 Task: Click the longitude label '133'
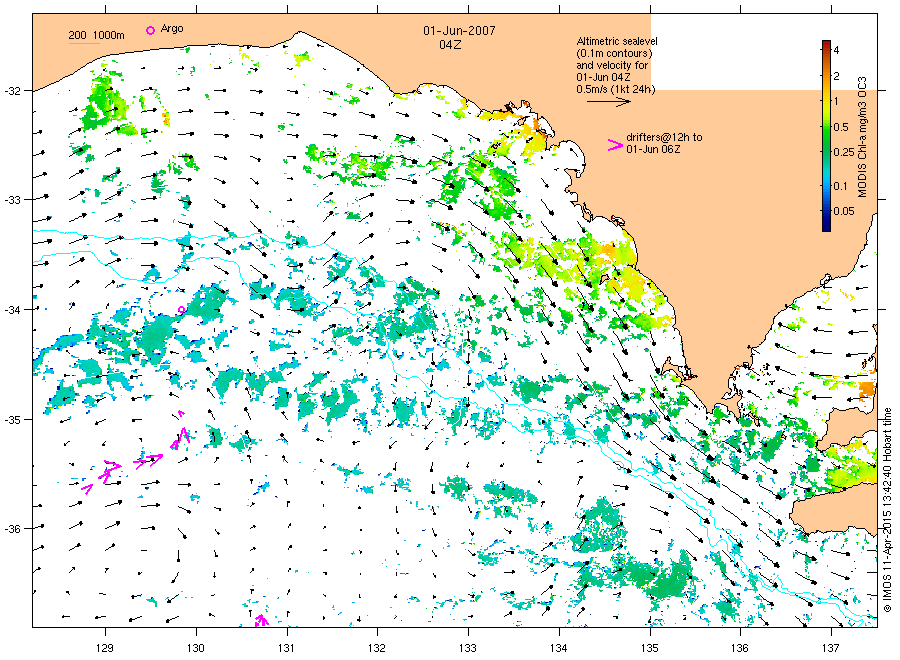point(468,648)
